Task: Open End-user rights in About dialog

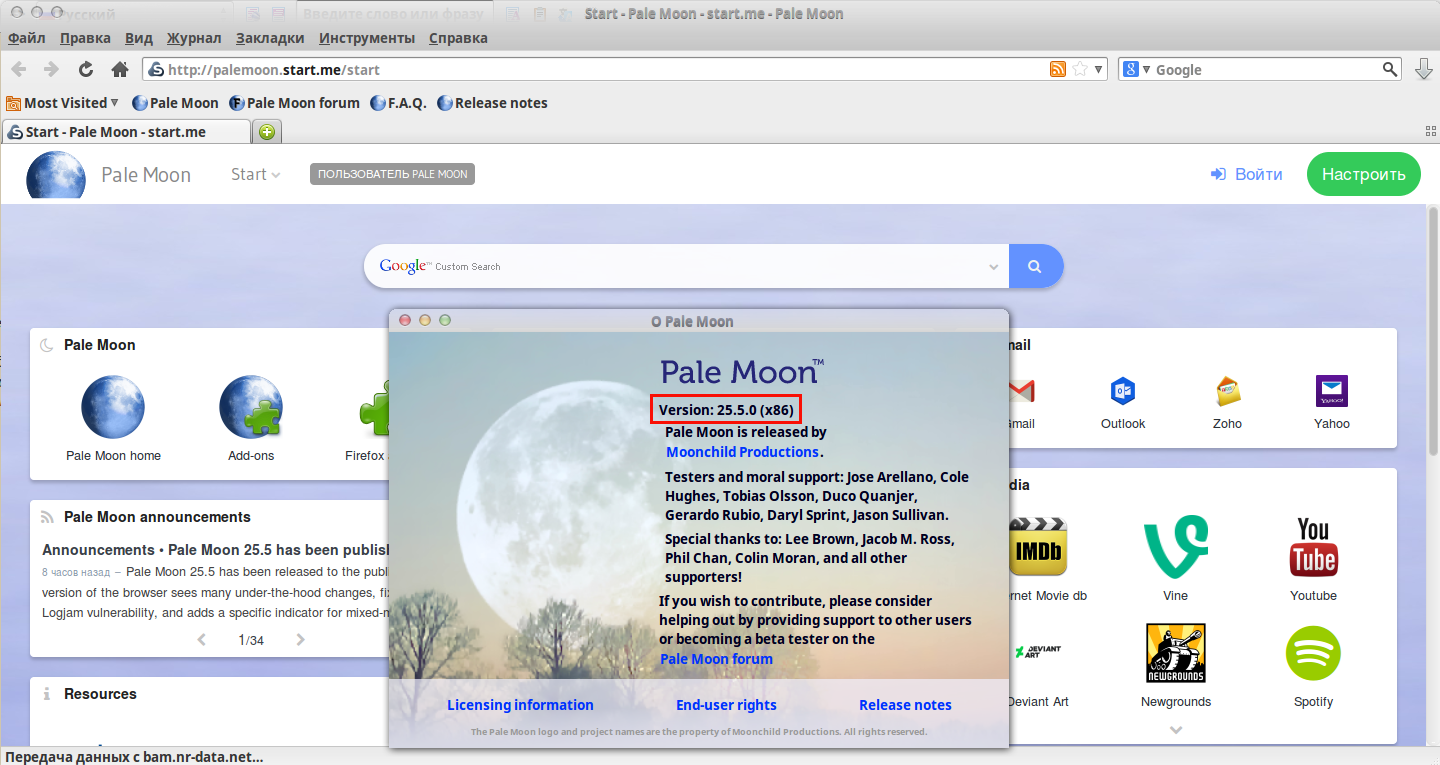Action: (x=726, y=705)
